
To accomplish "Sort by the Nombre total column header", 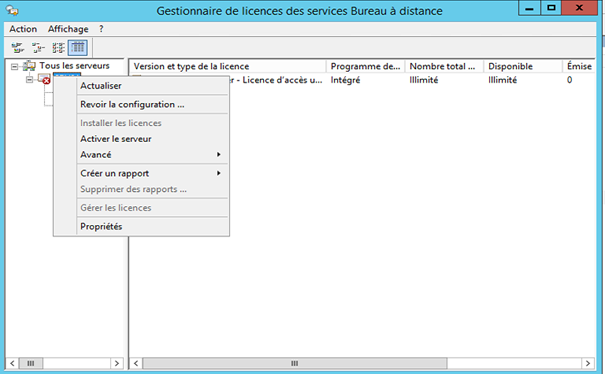I will [444, 66].
